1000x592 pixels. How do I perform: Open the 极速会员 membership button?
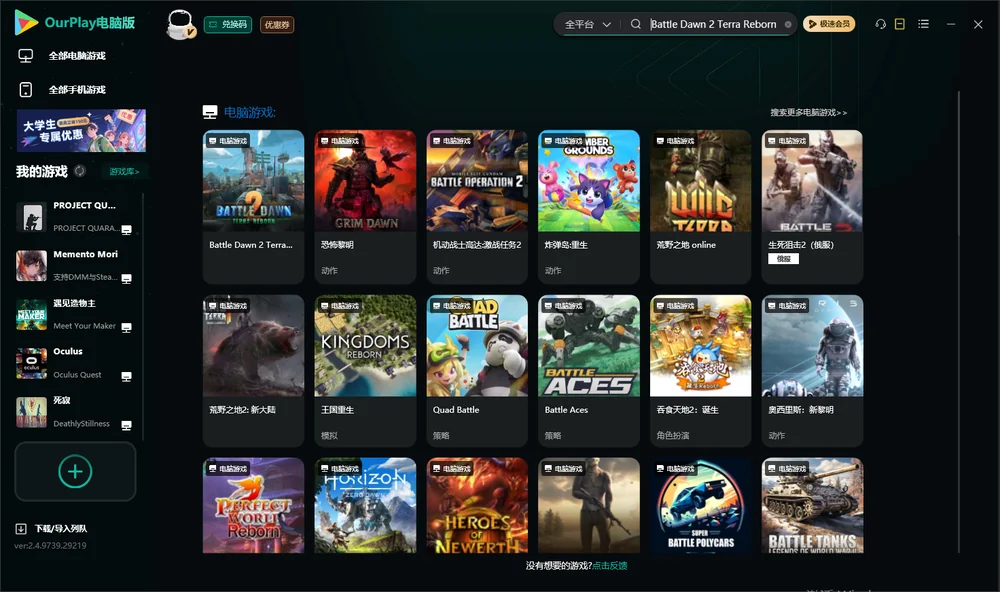tap(829, 24)
